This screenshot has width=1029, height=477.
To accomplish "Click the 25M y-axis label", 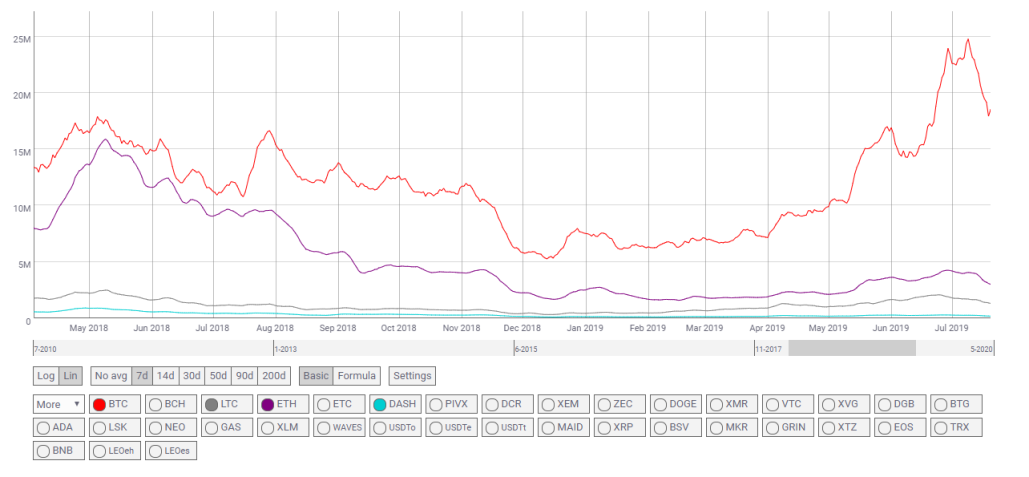I will pyautogui.click(x=22, y=39).
